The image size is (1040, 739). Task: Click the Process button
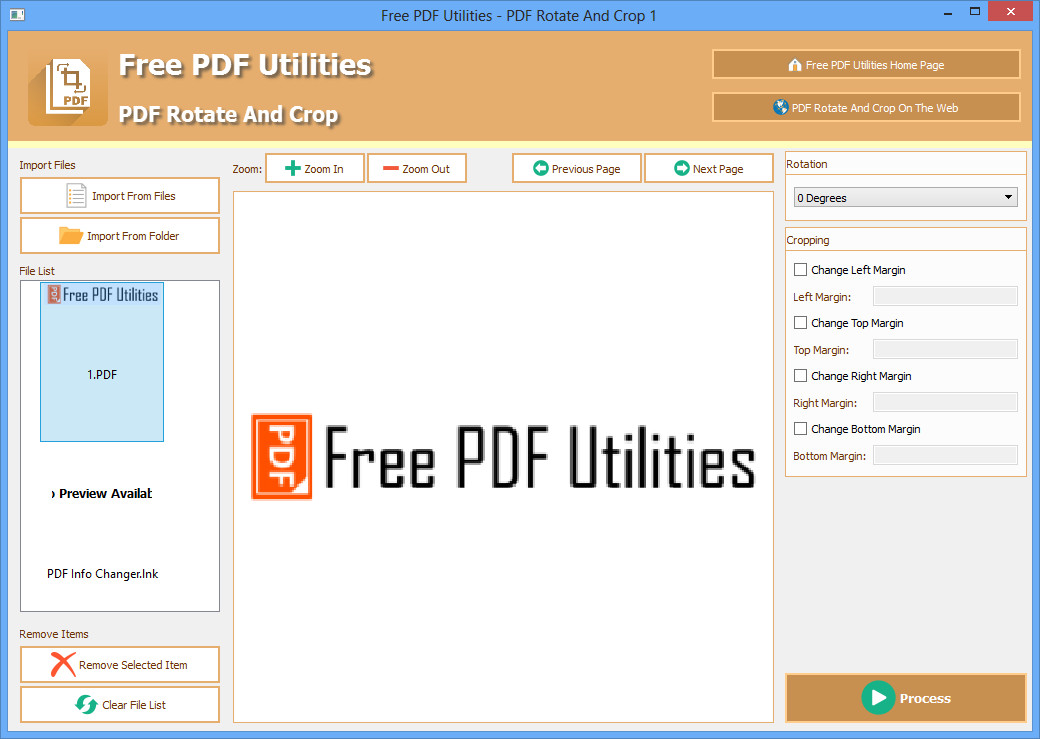click(x=905, y=698)
